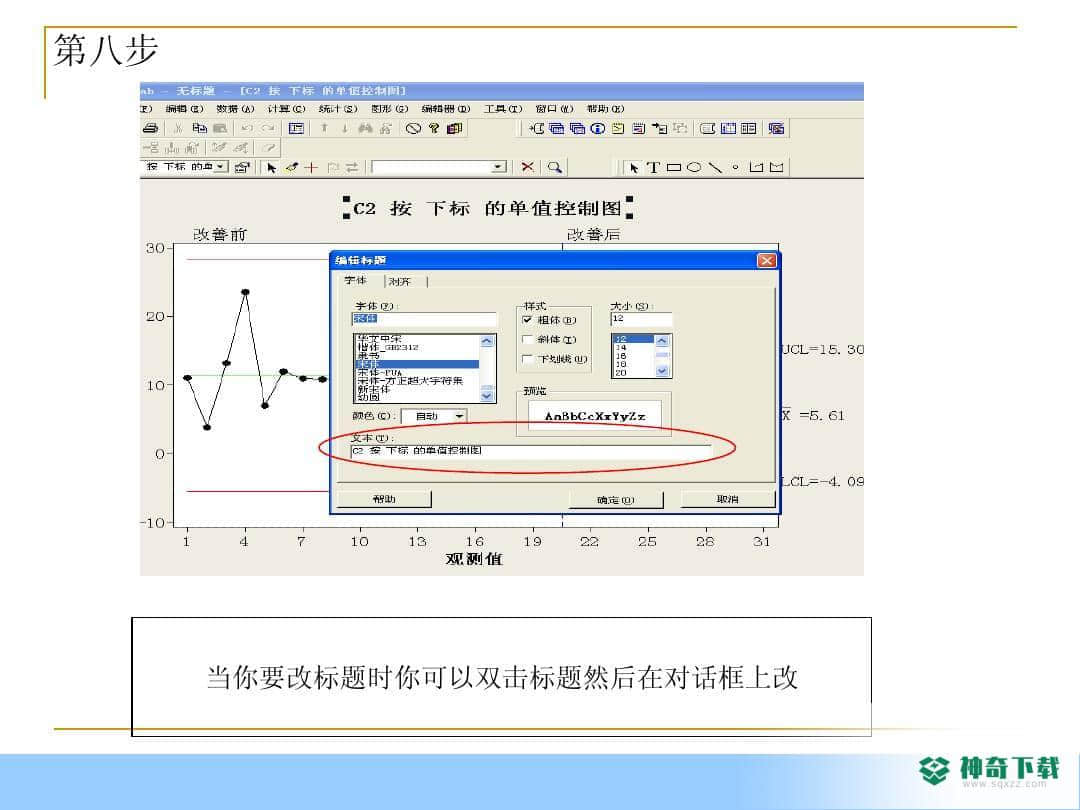Click font list scroll-up arrow

(487, 341)
